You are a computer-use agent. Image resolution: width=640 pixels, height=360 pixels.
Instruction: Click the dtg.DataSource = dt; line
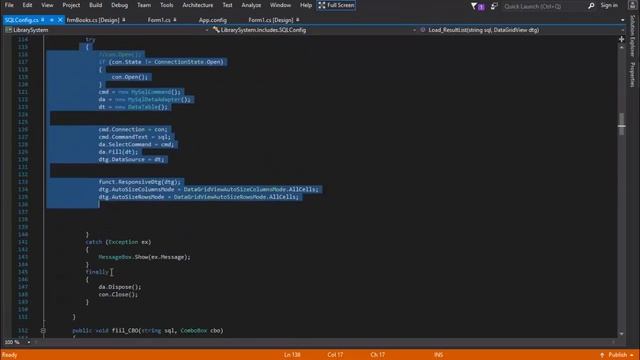click(x=131, y=159)
